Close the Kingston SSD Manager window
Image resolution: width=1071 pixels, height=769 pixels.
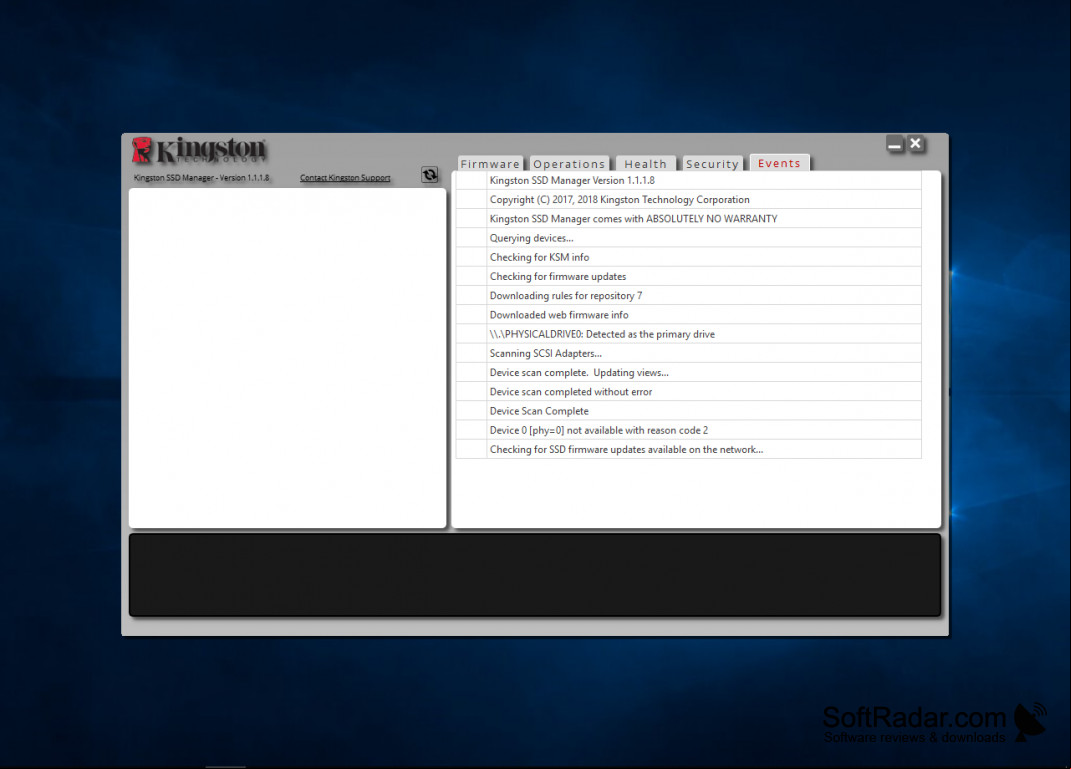pyautogui.click(x=916, y=143)
